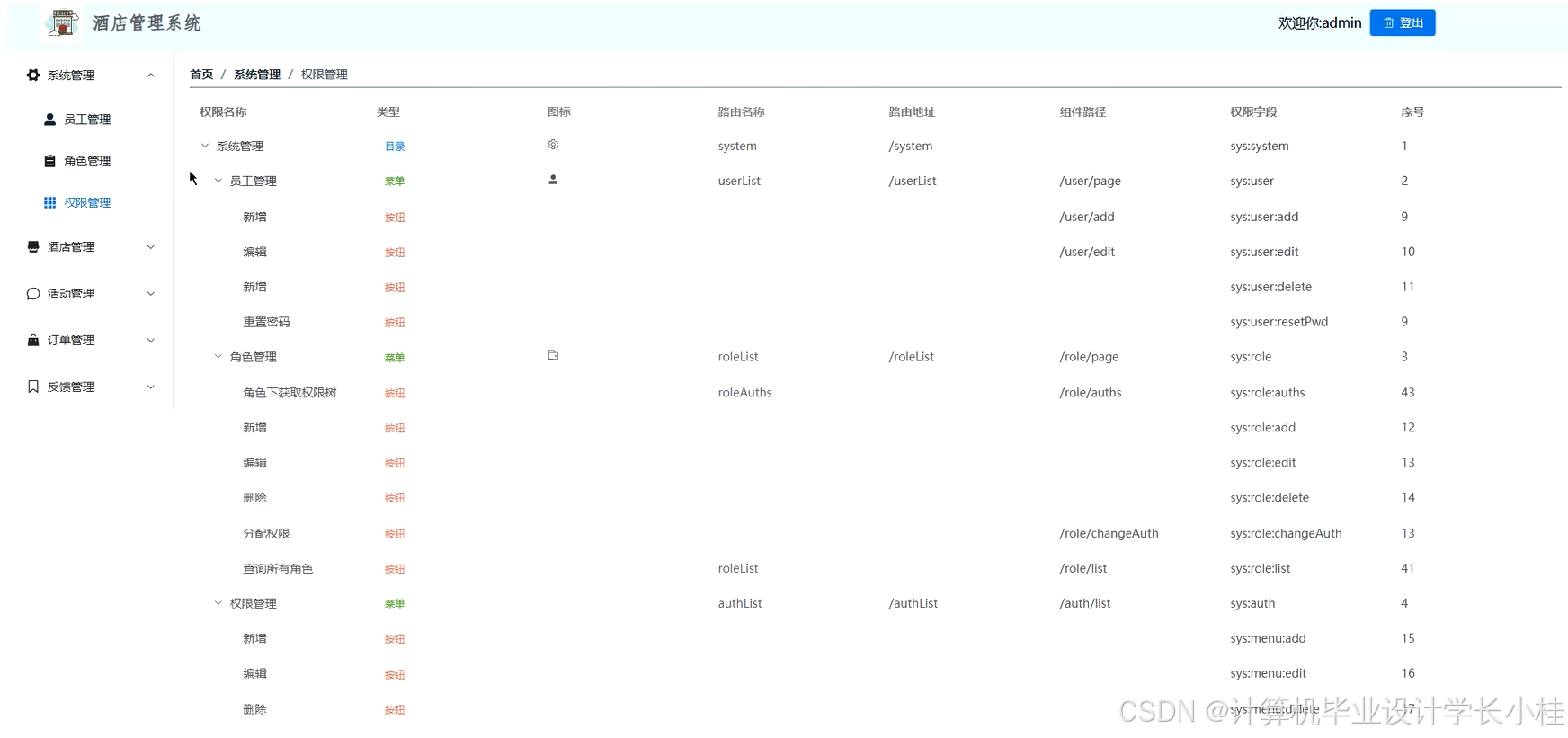The height and width of the screenshot is (738, 1568).
Task: Expand the 反馈管理 sidebar chevron
Action: 151,387
